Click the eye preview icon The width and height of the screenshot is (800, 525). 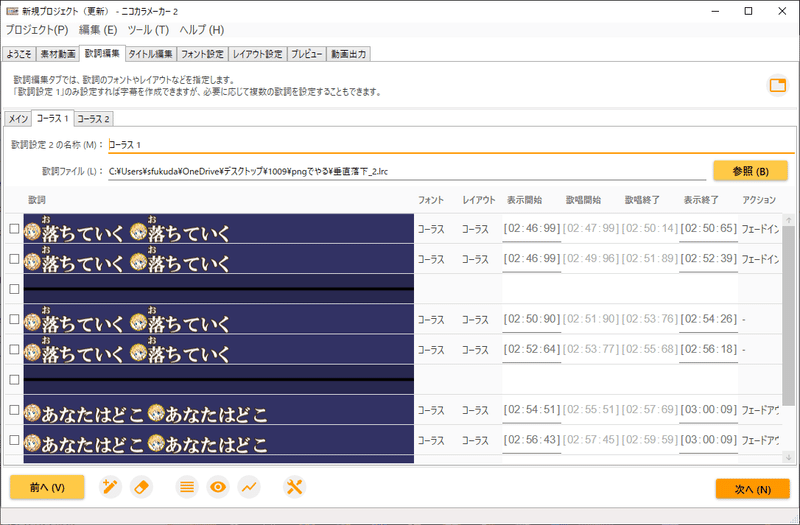click(x=218, y=487)
